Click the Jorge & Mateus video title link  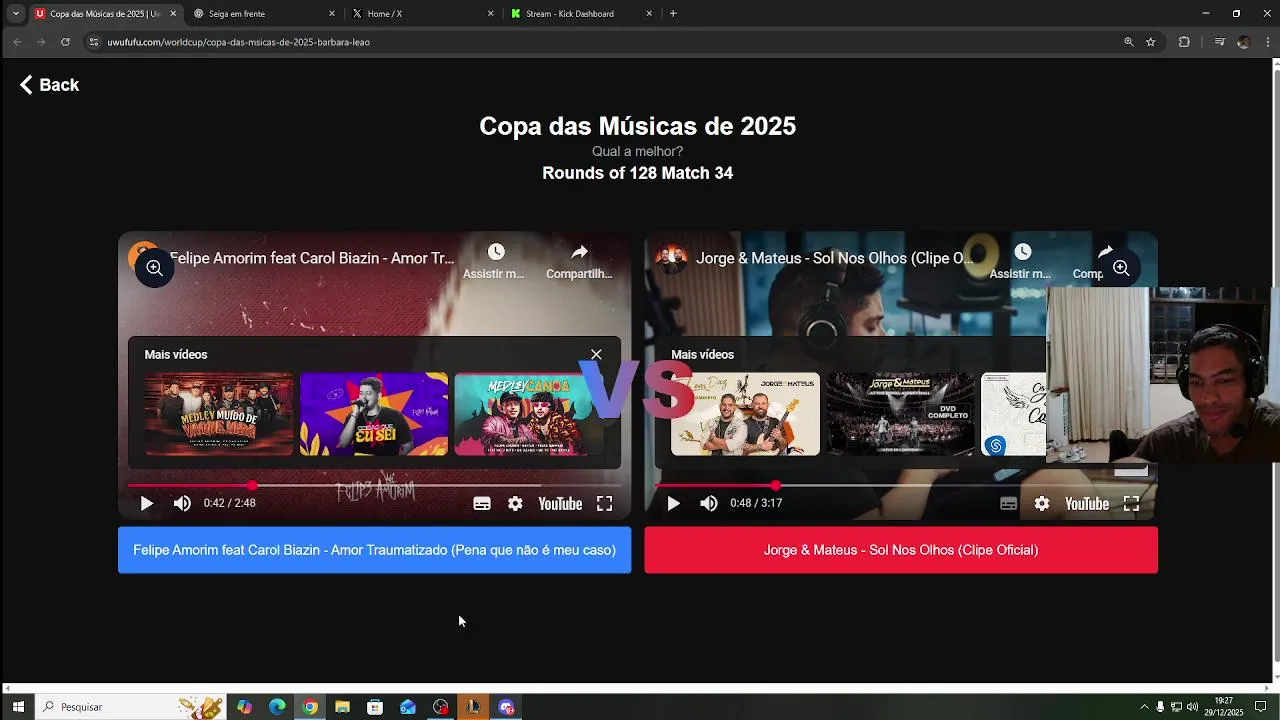tap(834, 258)
